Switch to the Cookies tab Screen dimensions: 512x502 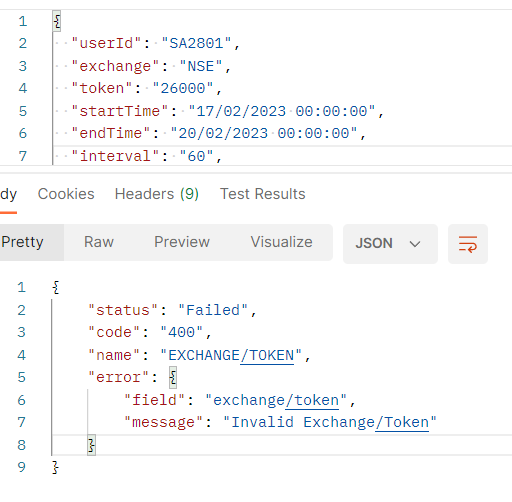coord(66,194)
